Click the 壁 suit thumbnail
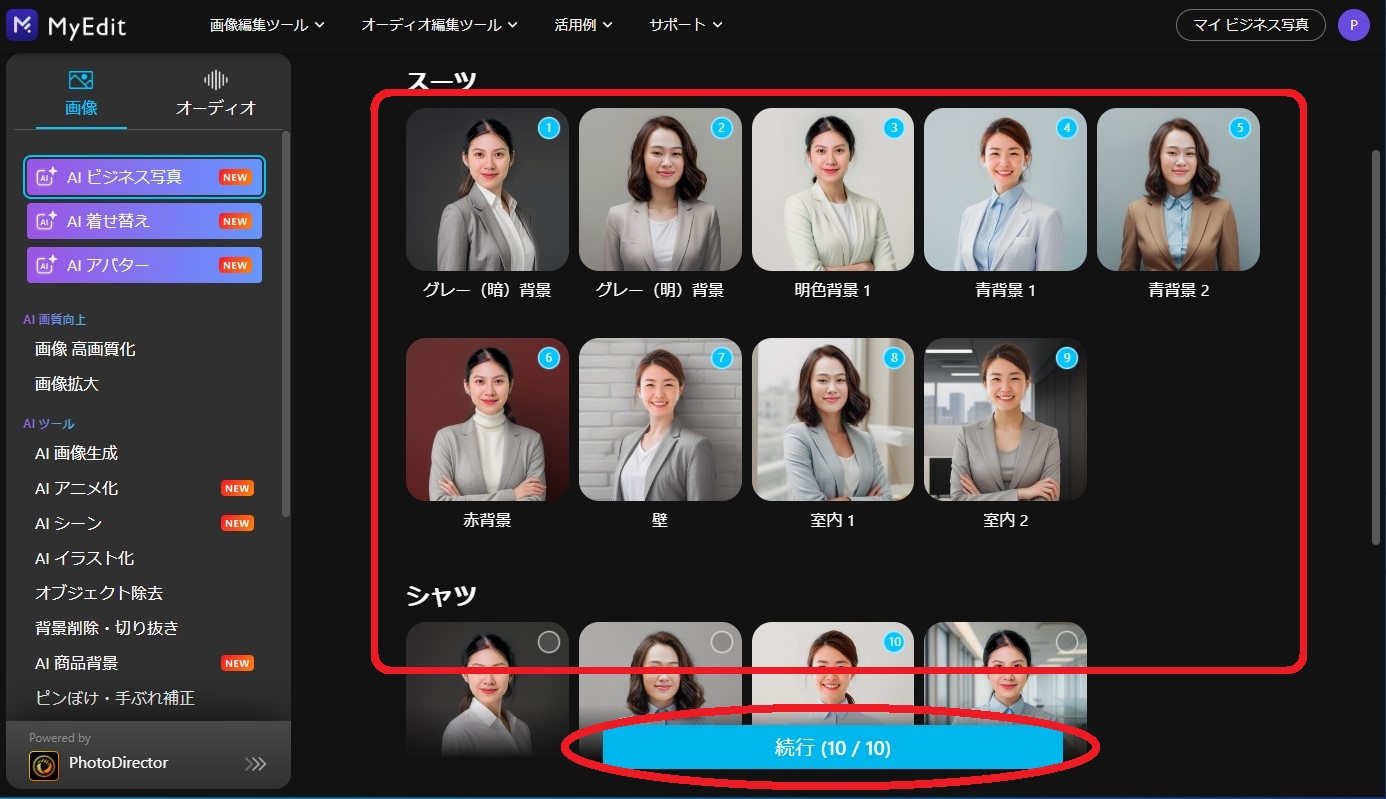1386x799 pixels. pyautogui.click(x=660, y=419)
